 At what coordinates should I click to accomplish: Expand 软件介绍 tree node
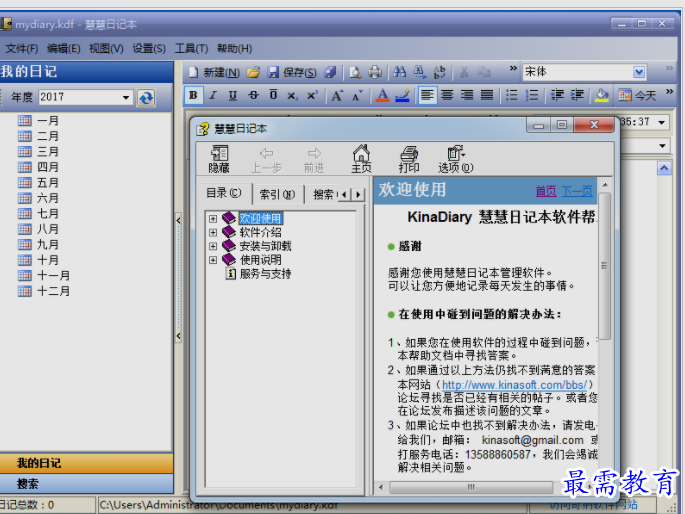click(213, 232)
